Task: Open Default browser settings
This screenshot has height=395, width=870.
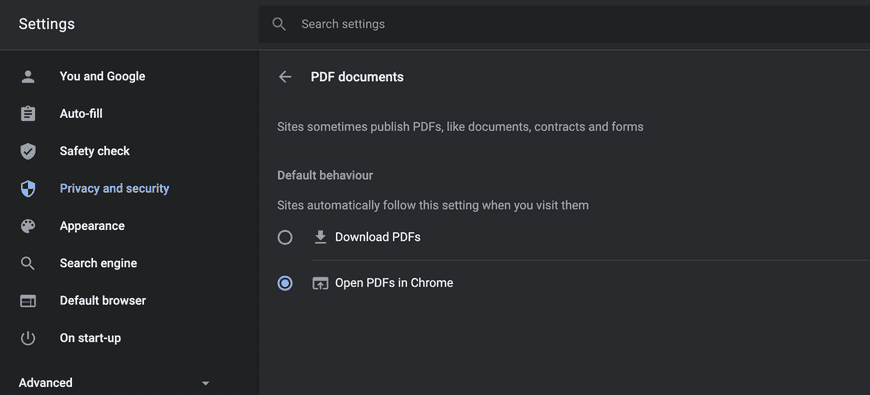Action: pyautogui.click(x=103, y=301)
